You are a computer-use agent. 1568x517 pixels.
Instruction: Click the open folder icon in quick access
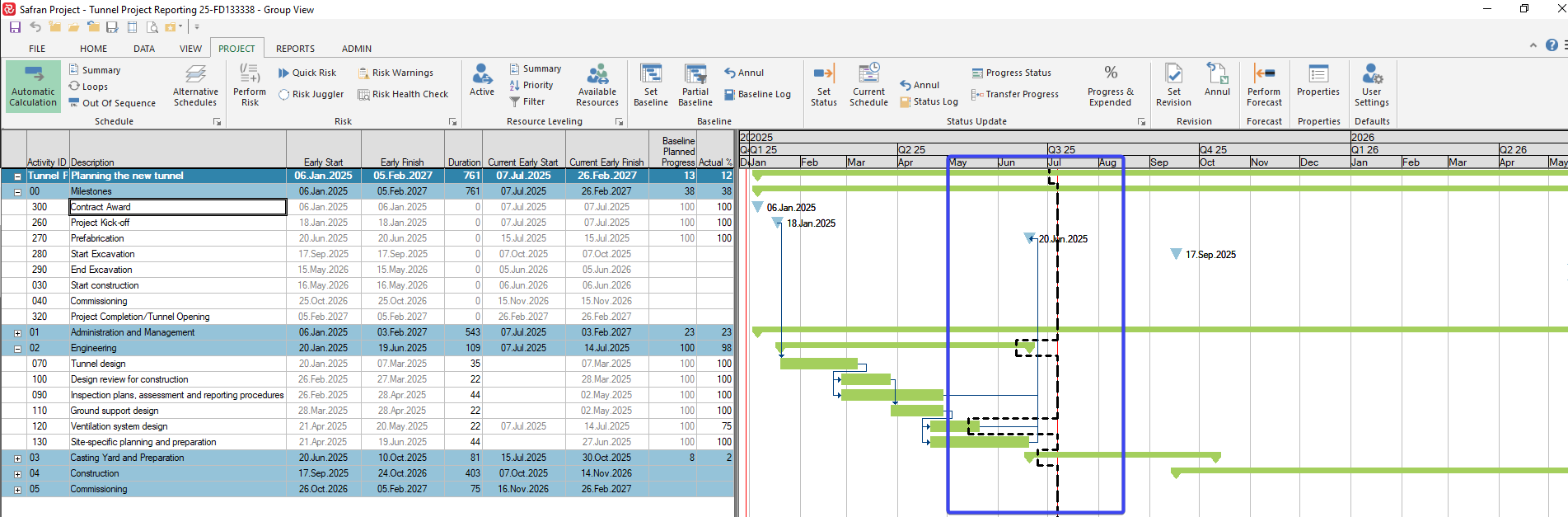[73, 27]
